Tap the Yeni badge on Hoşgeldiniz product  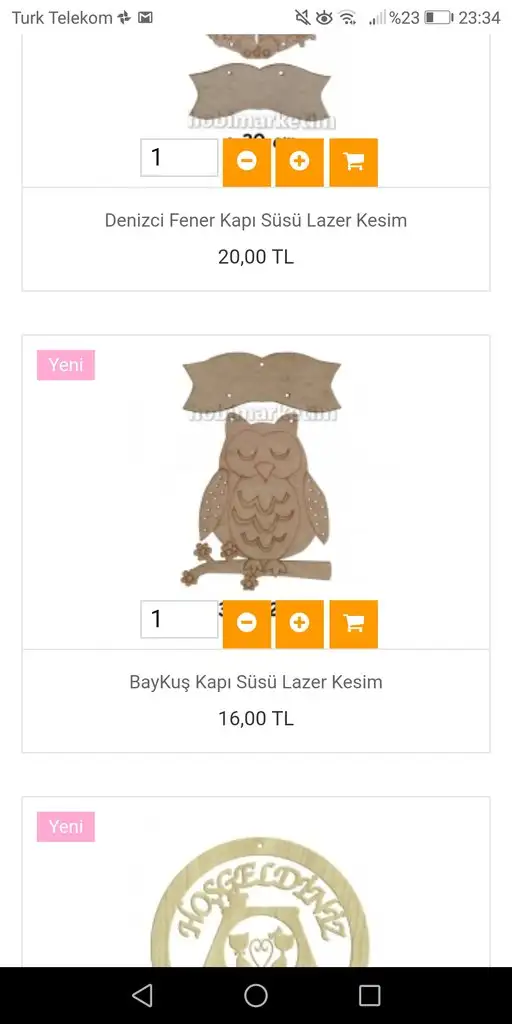pos(66,827)
